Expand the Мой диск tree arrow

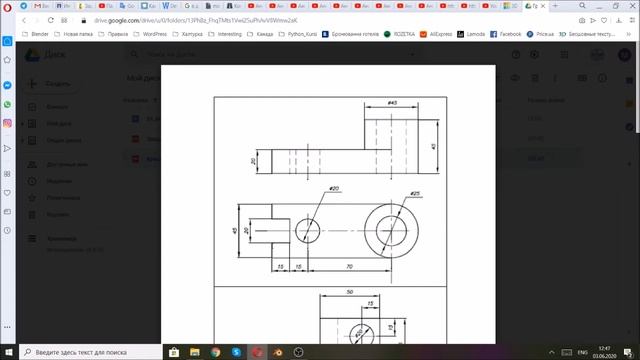pos(23,124)
